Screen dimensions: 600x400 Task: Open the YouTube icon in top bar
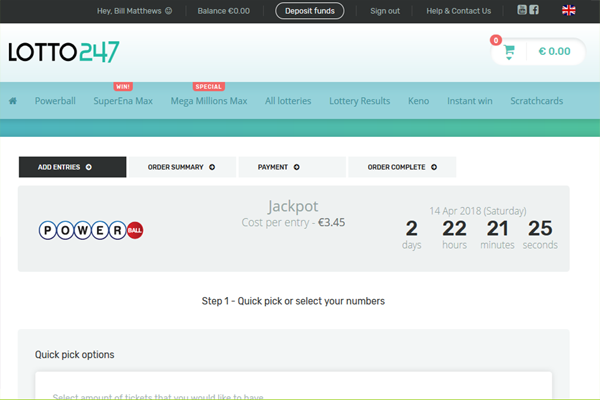coord(522,10)
